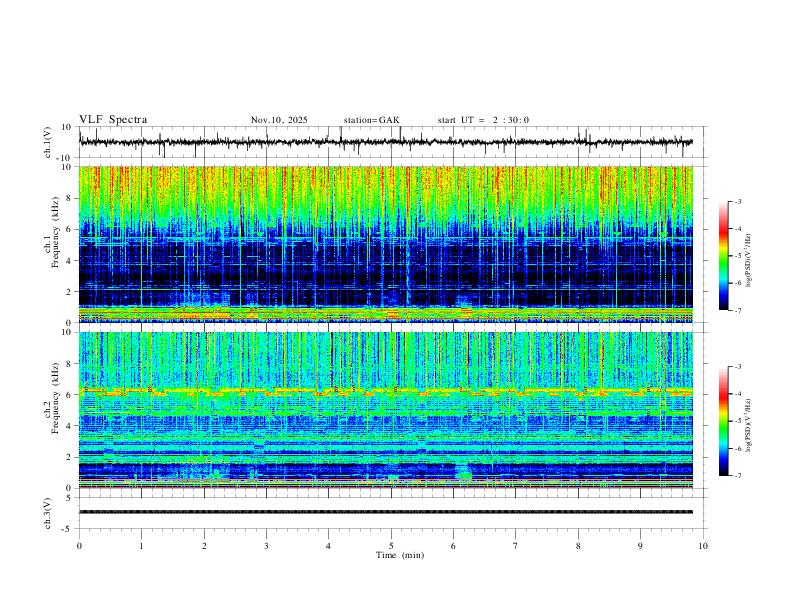Image resolution: width=792 pixels, height=612 pixels.
Task: Click the ch.1 "Frequency (kHz)" axis label
Action: [x=55, y=232]
